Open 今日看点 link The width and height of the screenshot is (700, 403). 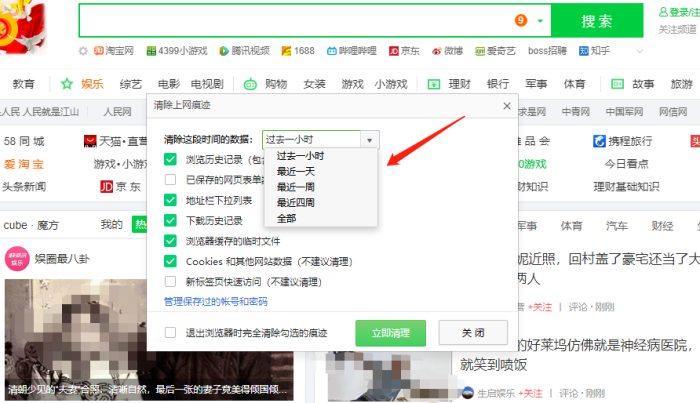(626, 164)
